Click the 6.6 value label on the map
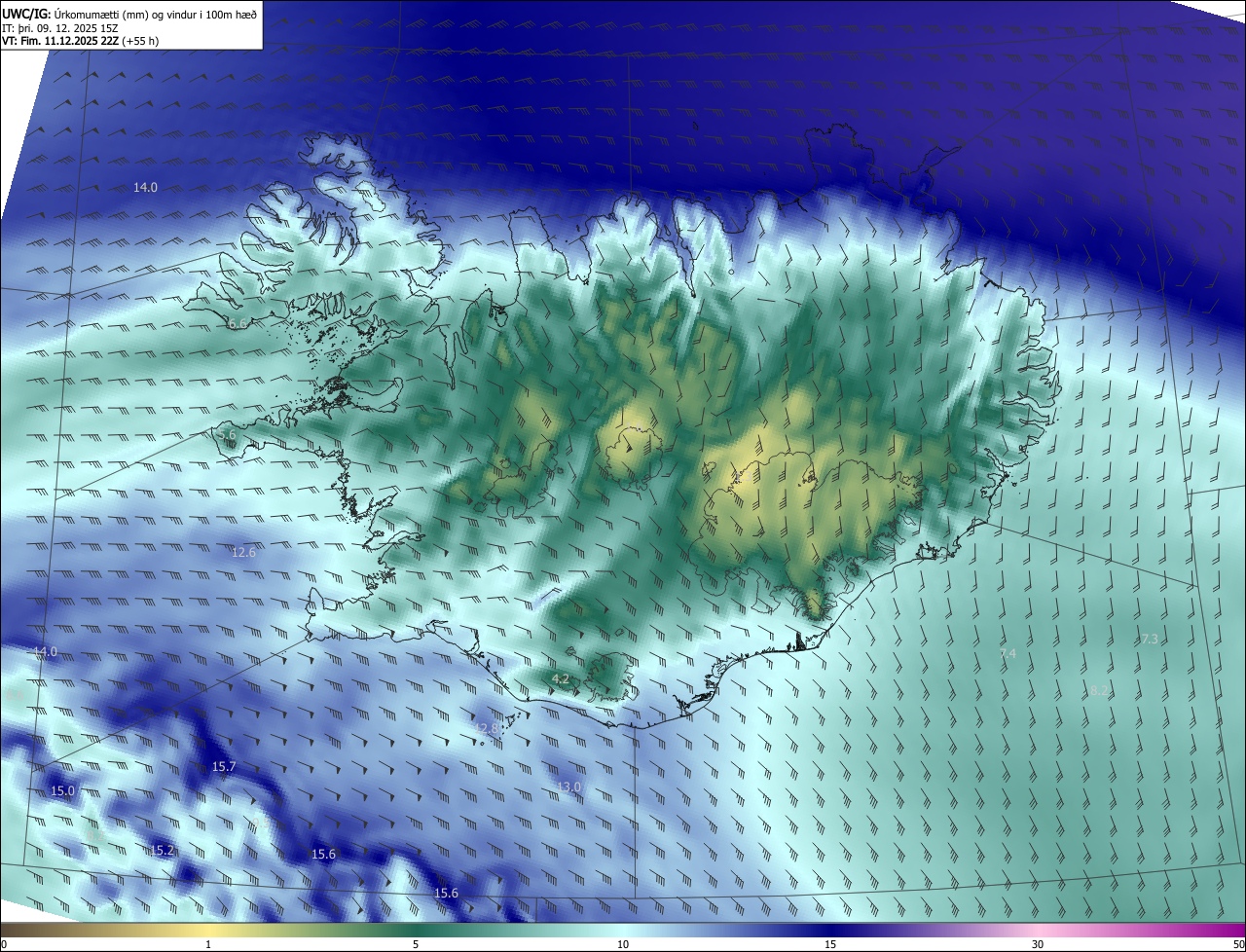 point(238,323)
